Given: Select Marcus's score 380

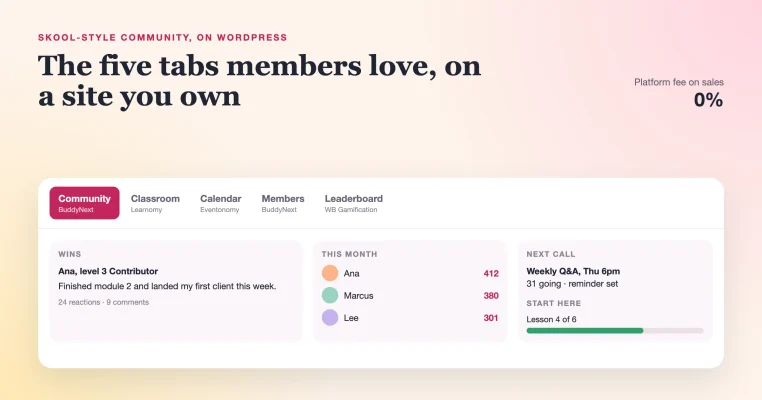Looking at the screenshot, I should pyautogui.click(x=491, y=296).
